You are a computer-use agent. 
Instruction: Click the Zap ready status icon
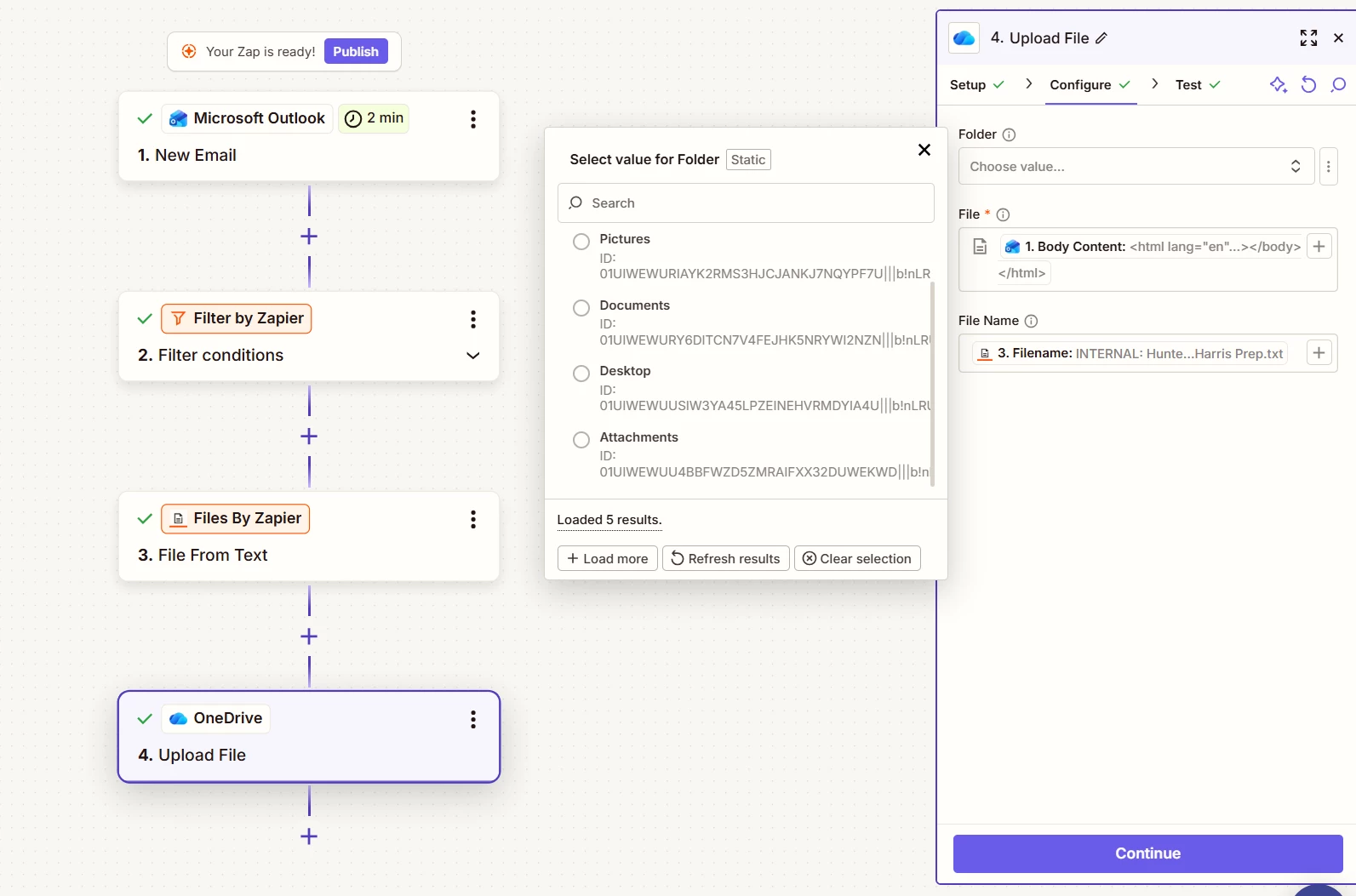[189, 52]
